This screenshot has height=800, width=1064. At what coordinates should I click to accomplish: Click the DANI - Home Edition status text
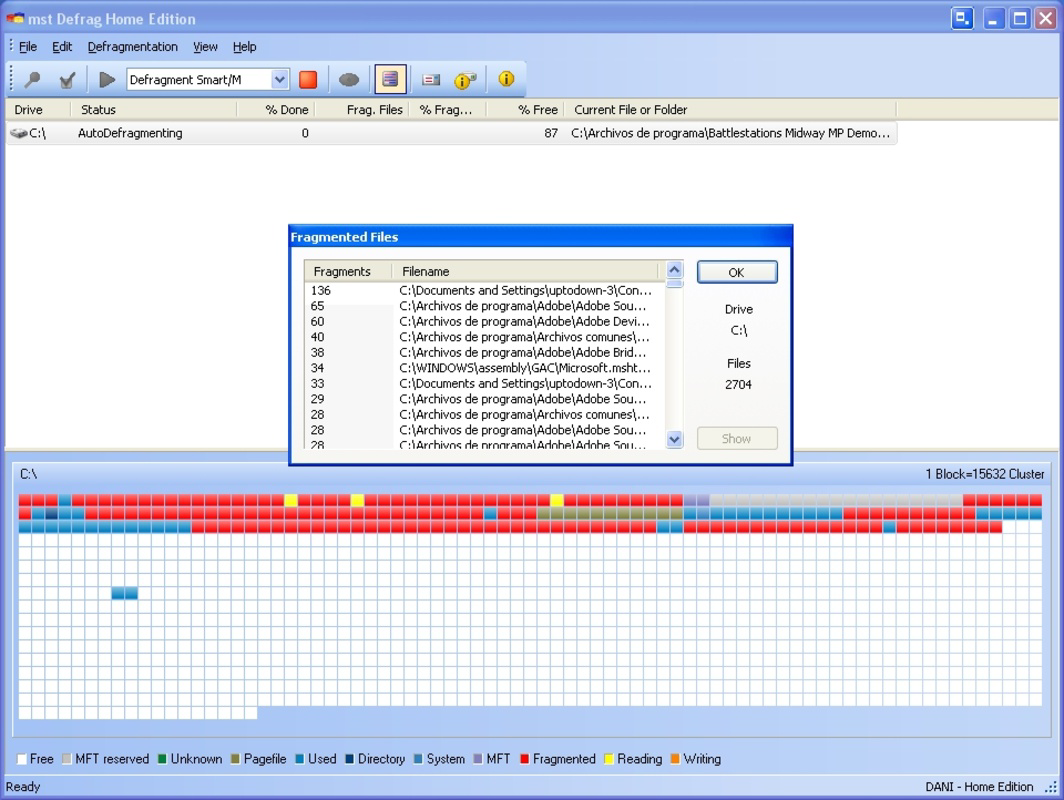click(x=979, y=787)
